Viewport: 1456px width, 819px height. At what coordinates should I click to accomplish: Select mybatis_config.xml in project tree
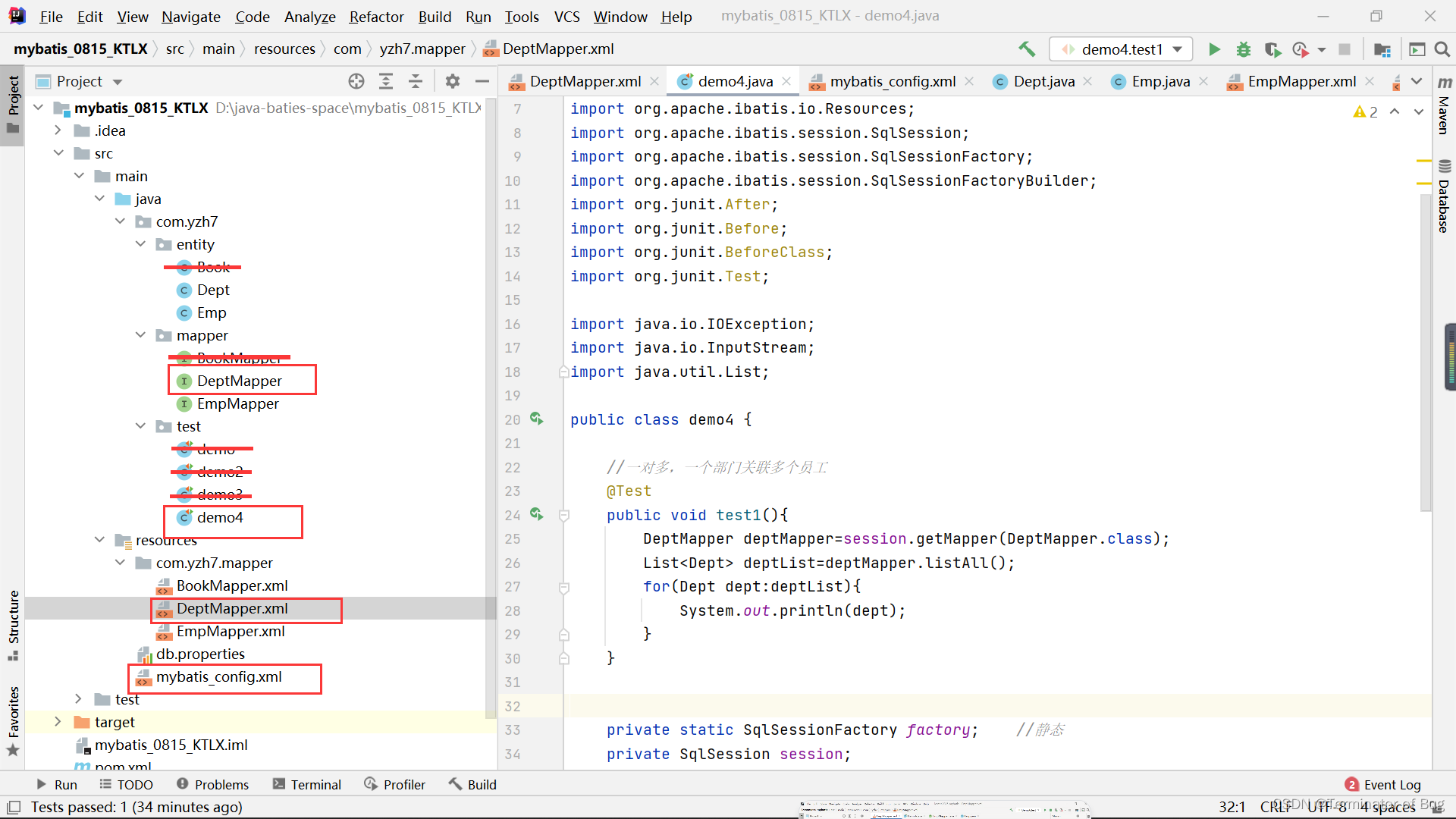218,676
